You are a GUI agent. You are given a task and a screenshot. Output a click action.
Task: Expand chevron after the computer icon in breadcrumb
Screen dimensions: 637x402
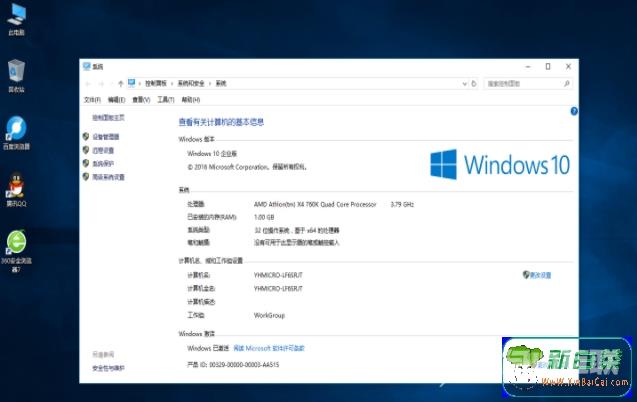click(x=140, y=84)
